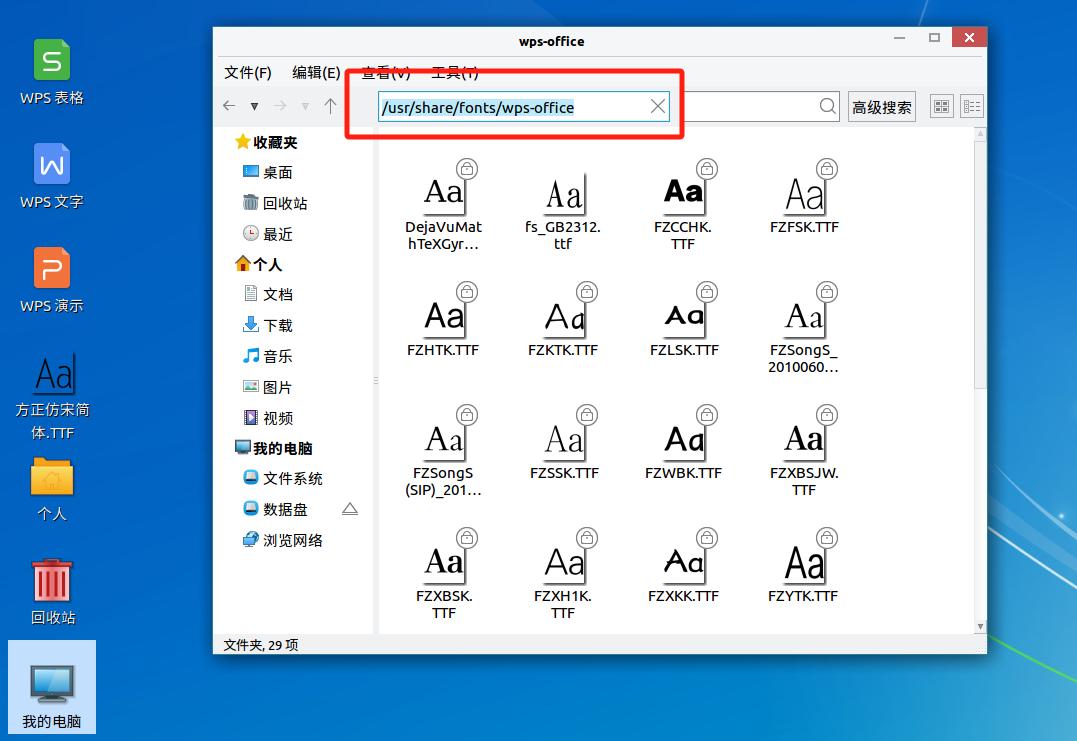Expand the search field magnifier
The height and width of the screenshot is (741, 1077).
click(827, 106)
